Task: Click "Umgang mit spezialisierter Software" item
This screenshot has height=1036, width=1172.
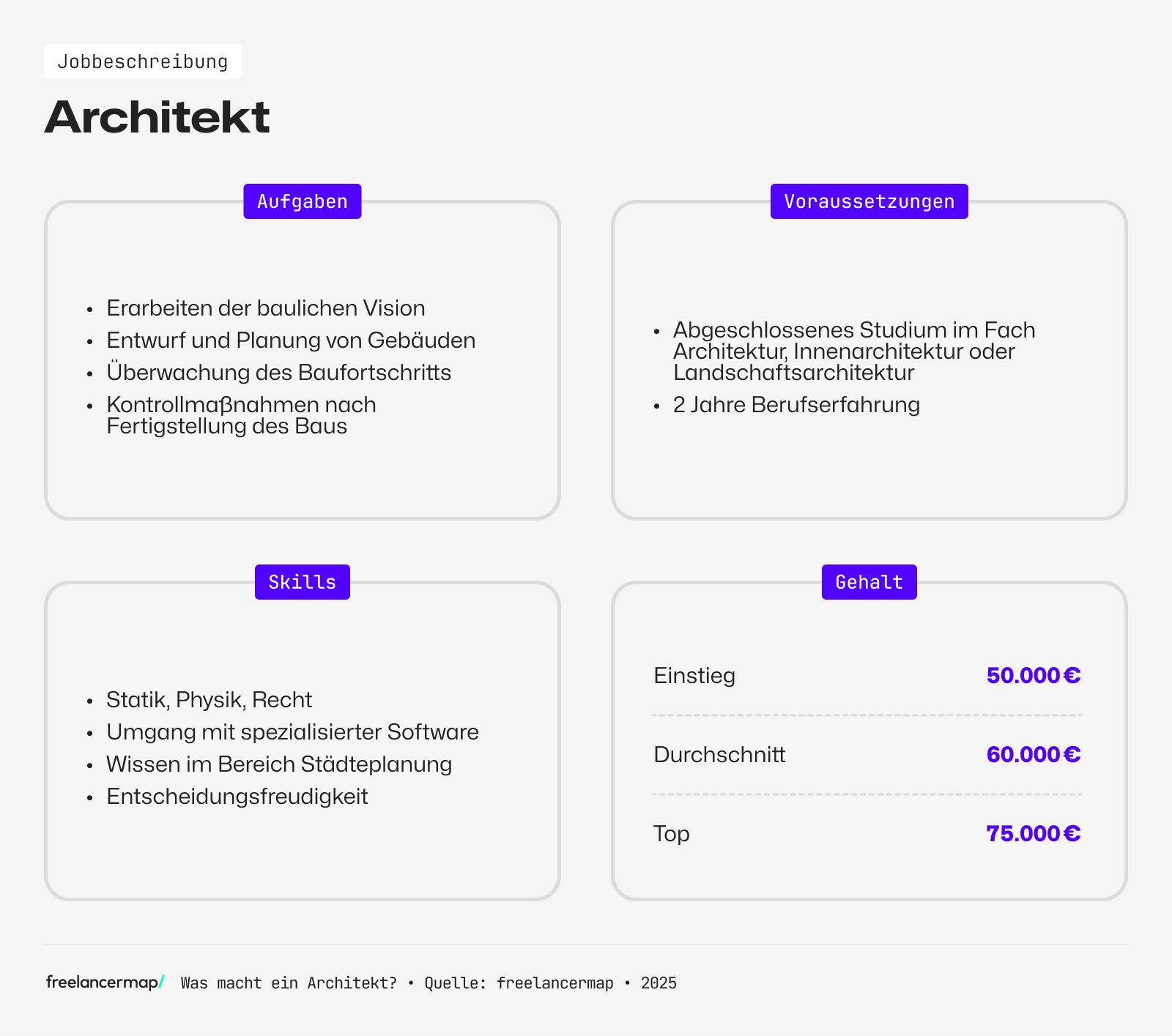Action: (292, 732)
